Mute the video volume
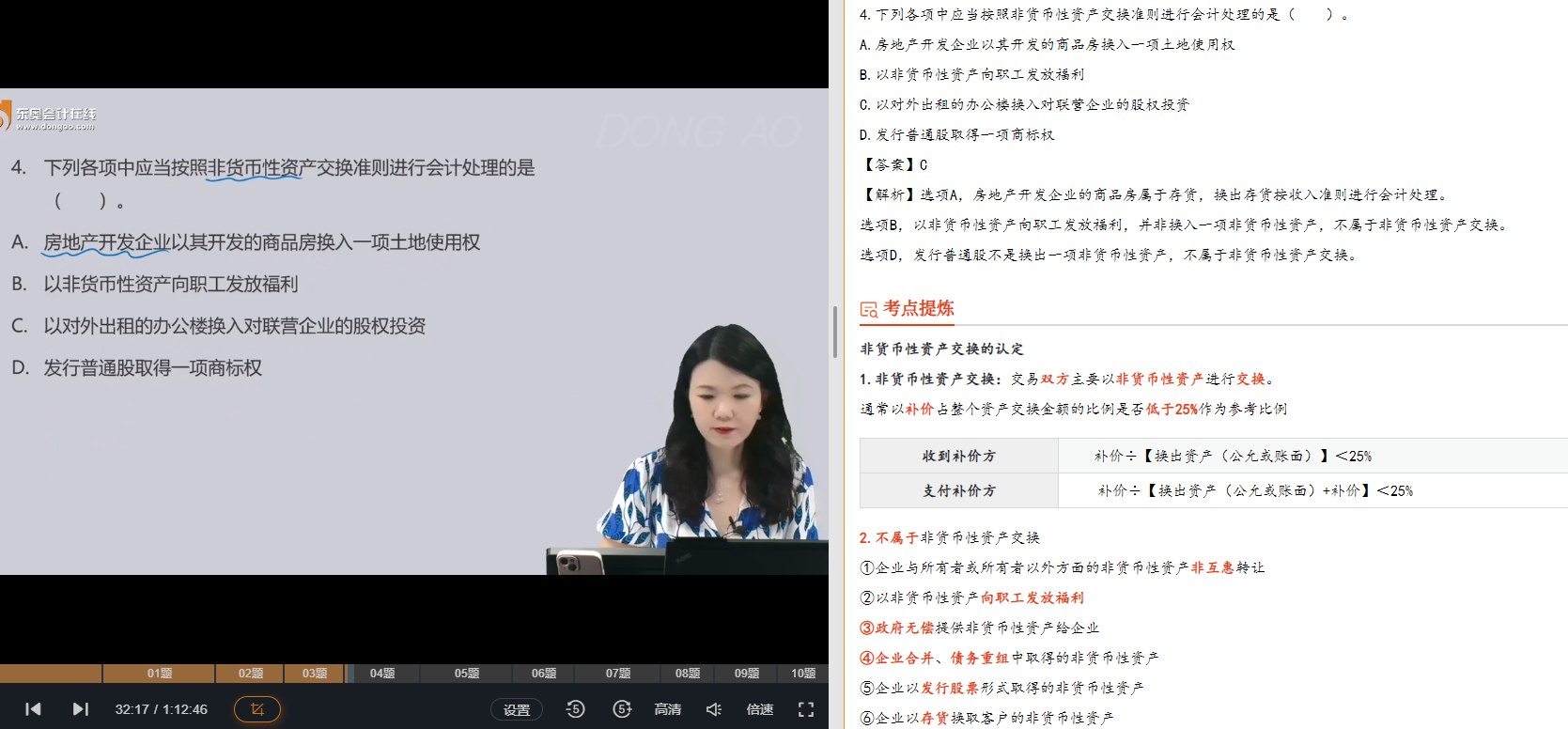Viewport: 1568px width, 729px height. (714, 709)
